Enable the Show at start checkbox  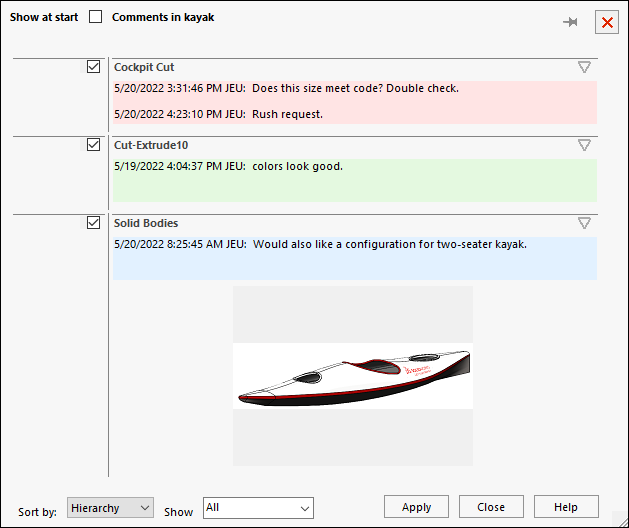coord(96,17)
